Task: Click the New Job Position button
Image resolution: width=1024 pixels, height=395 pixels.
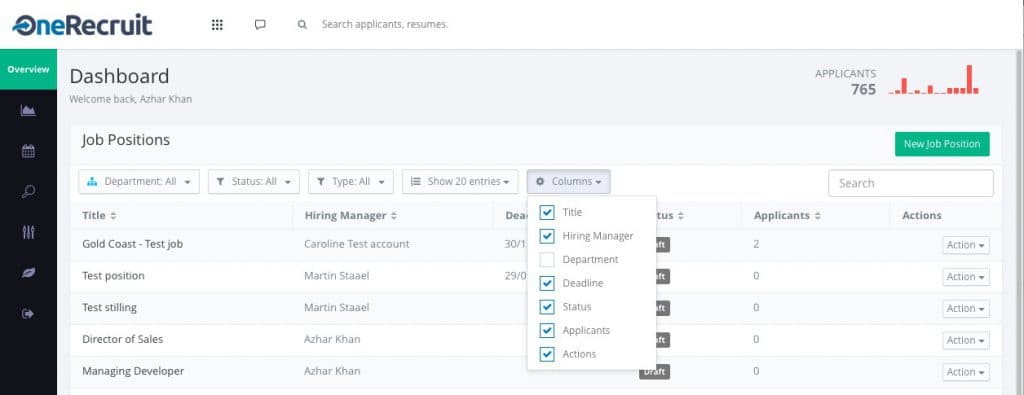Action: 942,144
